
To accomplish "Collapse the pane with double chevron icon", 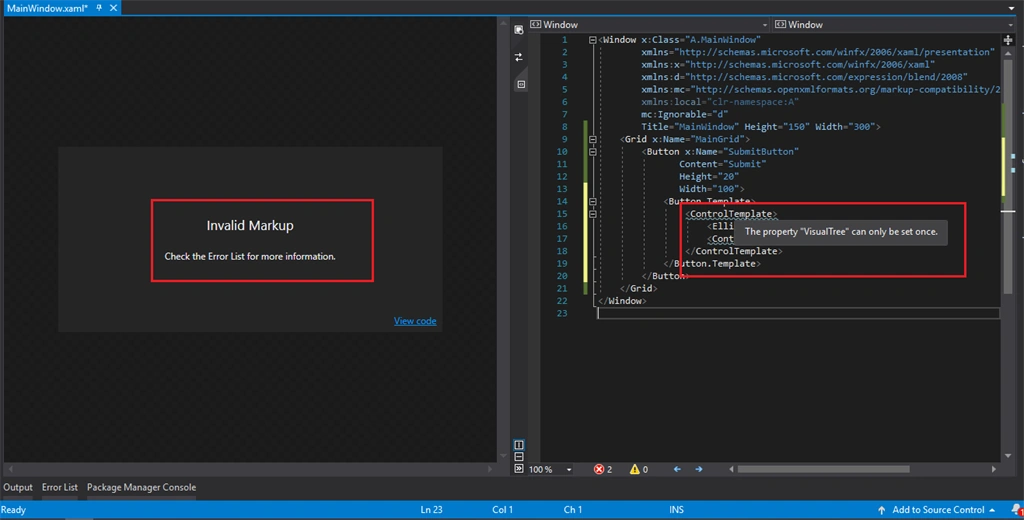I will tap(519, 468).
